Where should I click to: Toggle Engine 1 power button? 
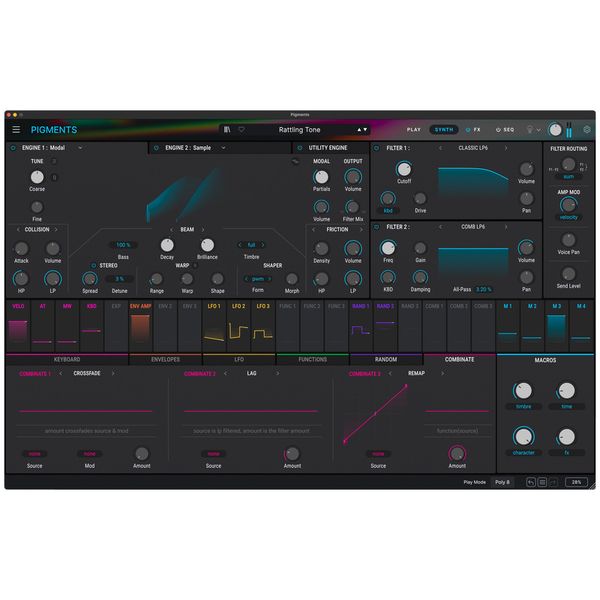pyautogui.click(x=13, y=148)
